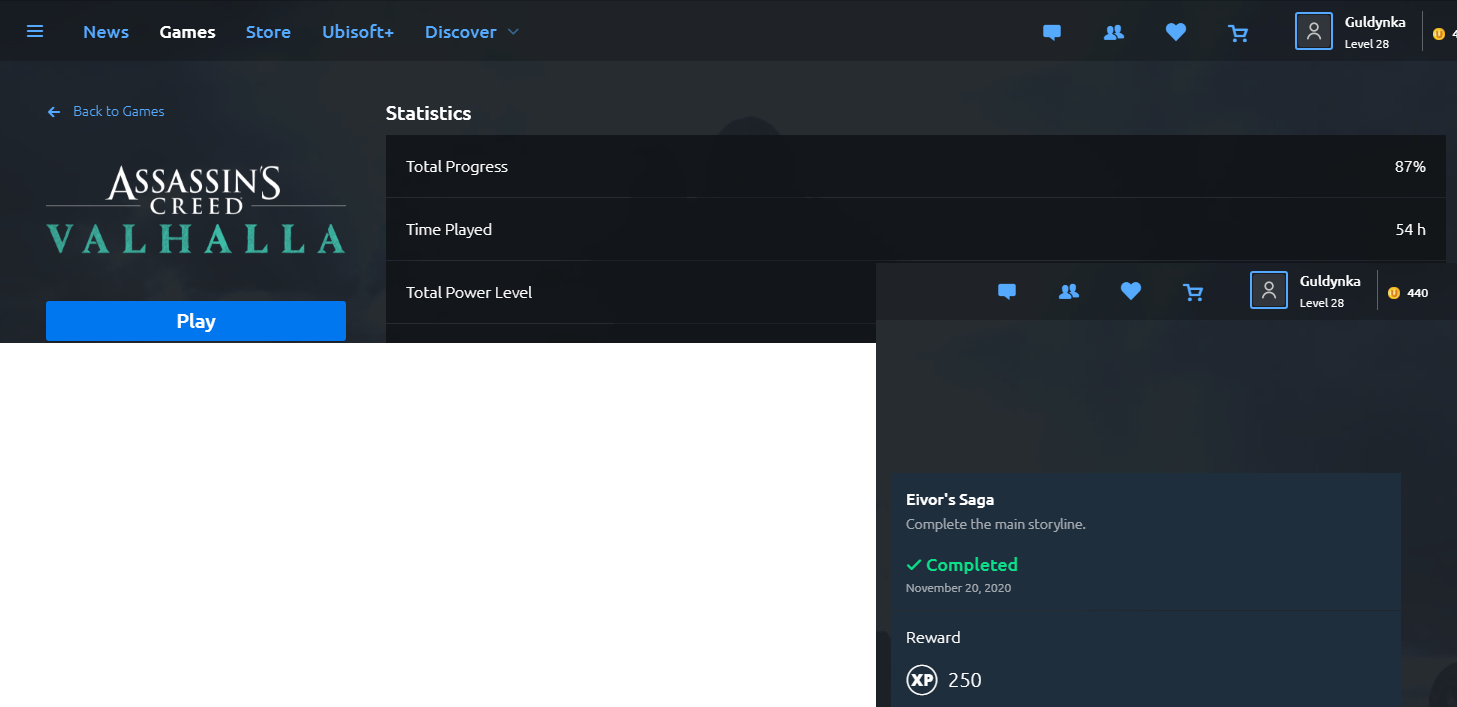Screen dimensions: 1457x707
Task: Click the 250 XP value
Action: 965,680
